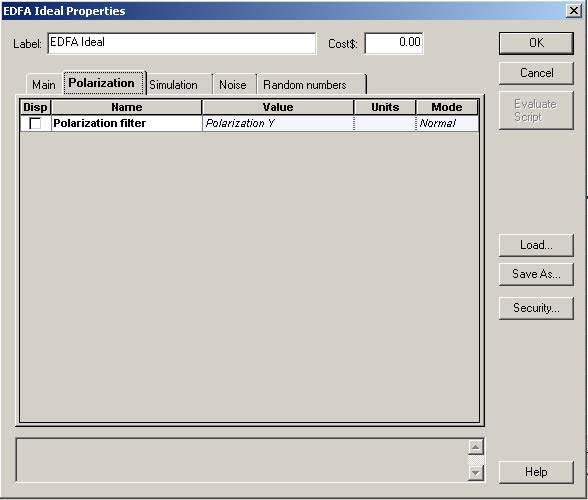Edit the Cost$ value field

pos(394,43)
